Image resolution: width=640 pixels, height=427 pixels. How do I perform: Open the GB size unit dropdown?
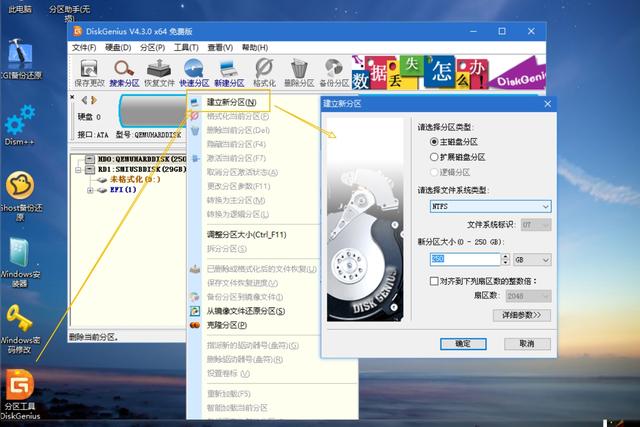tap(532, 260)
